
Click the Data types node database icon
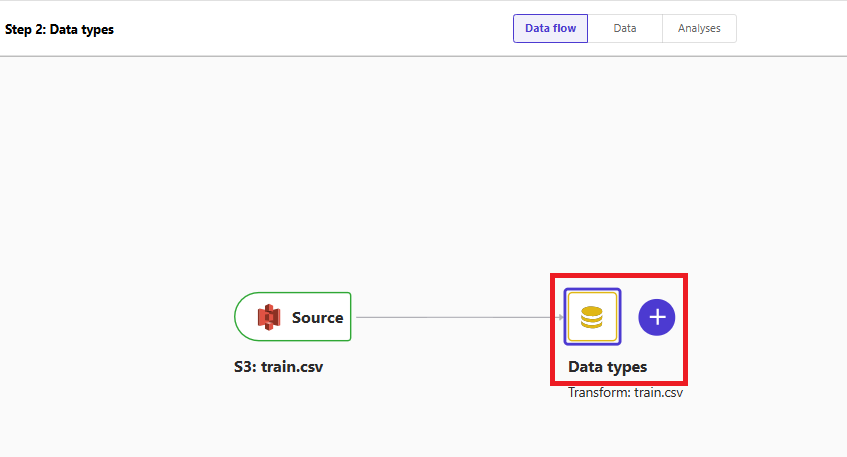pyautogui.click(x=592, y=317)
